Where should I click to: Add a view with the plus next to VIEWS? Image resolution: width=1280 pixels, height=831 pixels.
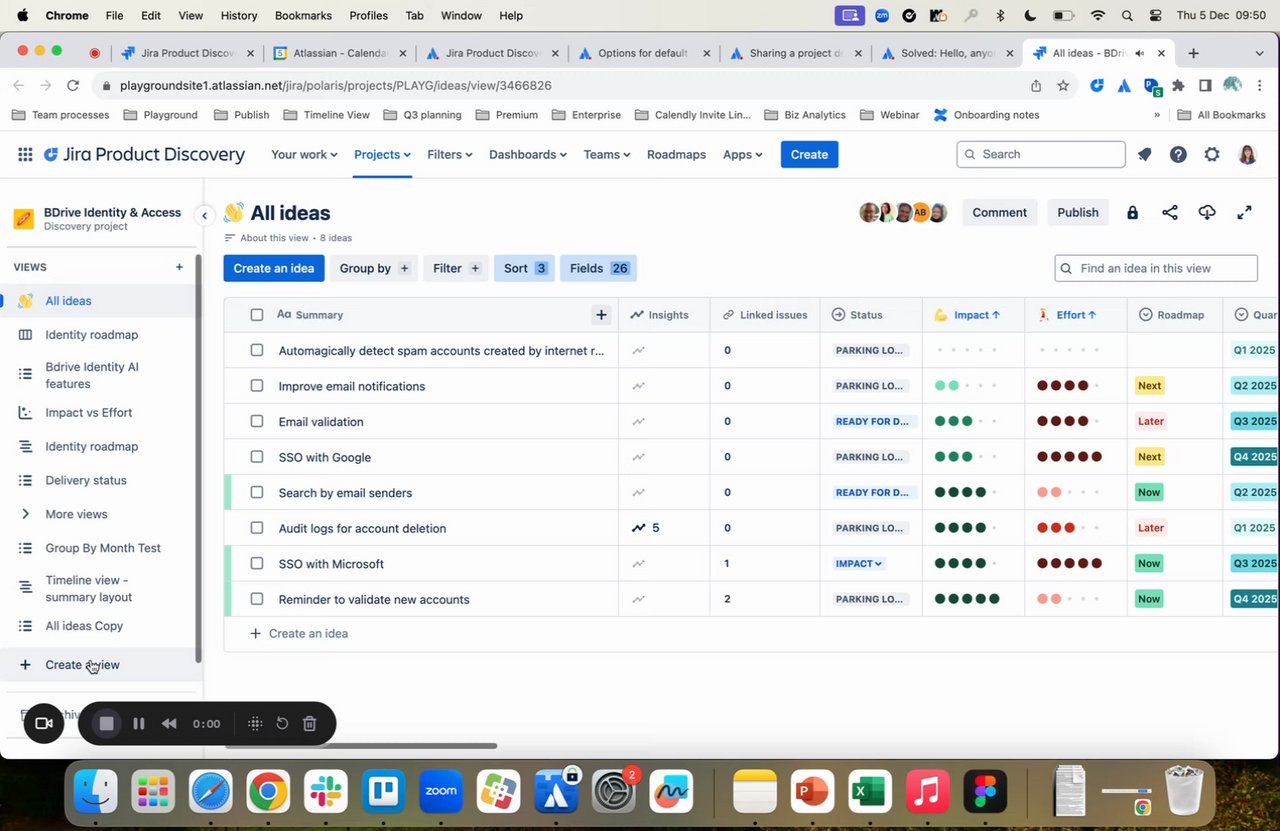tap(179, 267)
